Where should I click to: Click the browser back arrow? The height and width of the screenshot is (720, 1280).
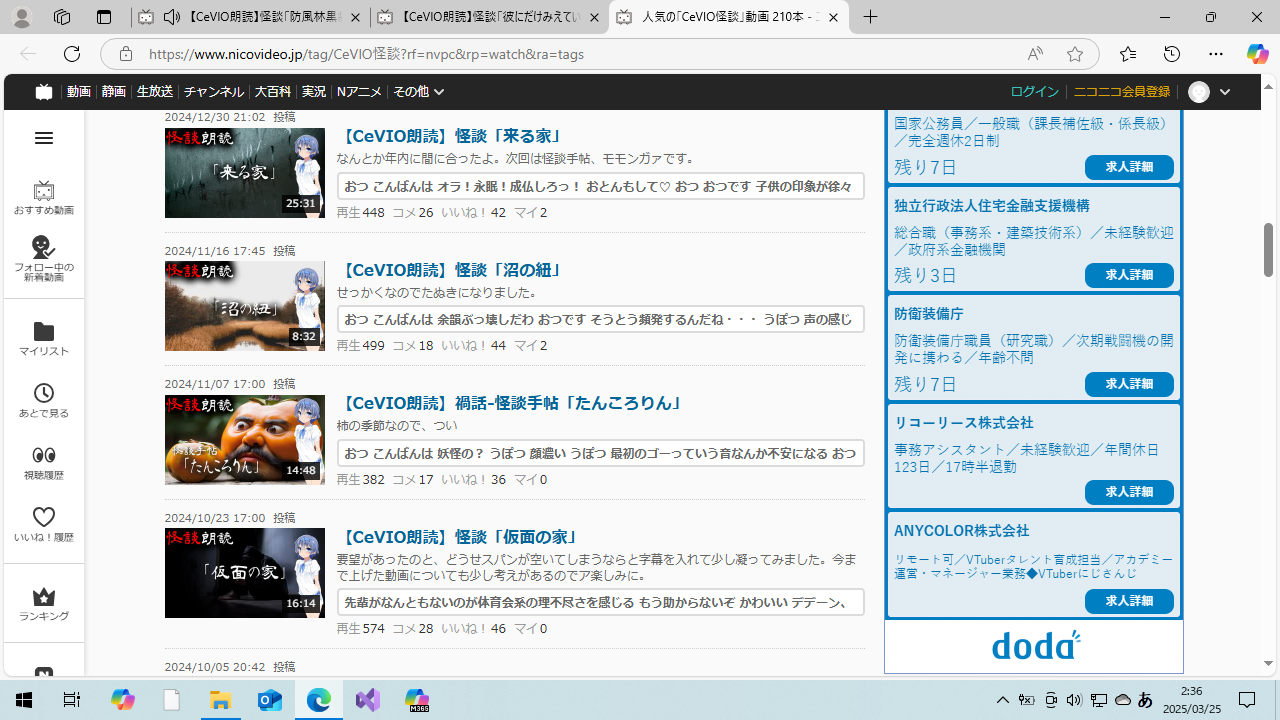click(x=28, y=54)
